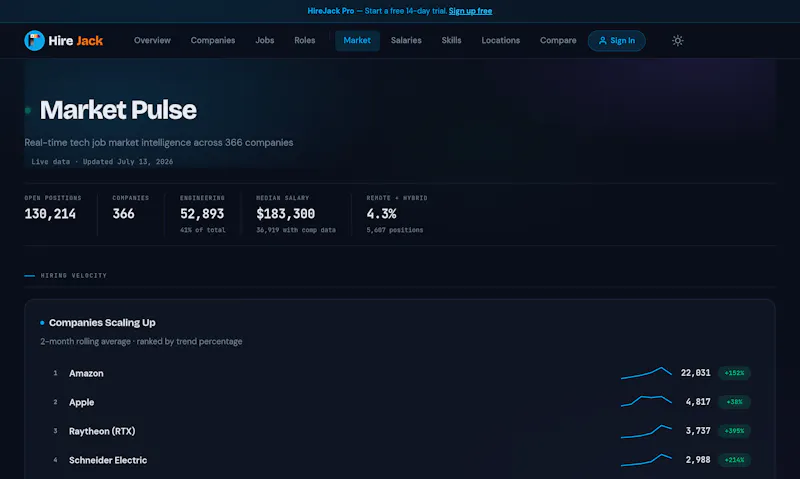The image size is (800, 479).
Task: Toggle the light/dark theme sun icon
Action: (677, 40)
